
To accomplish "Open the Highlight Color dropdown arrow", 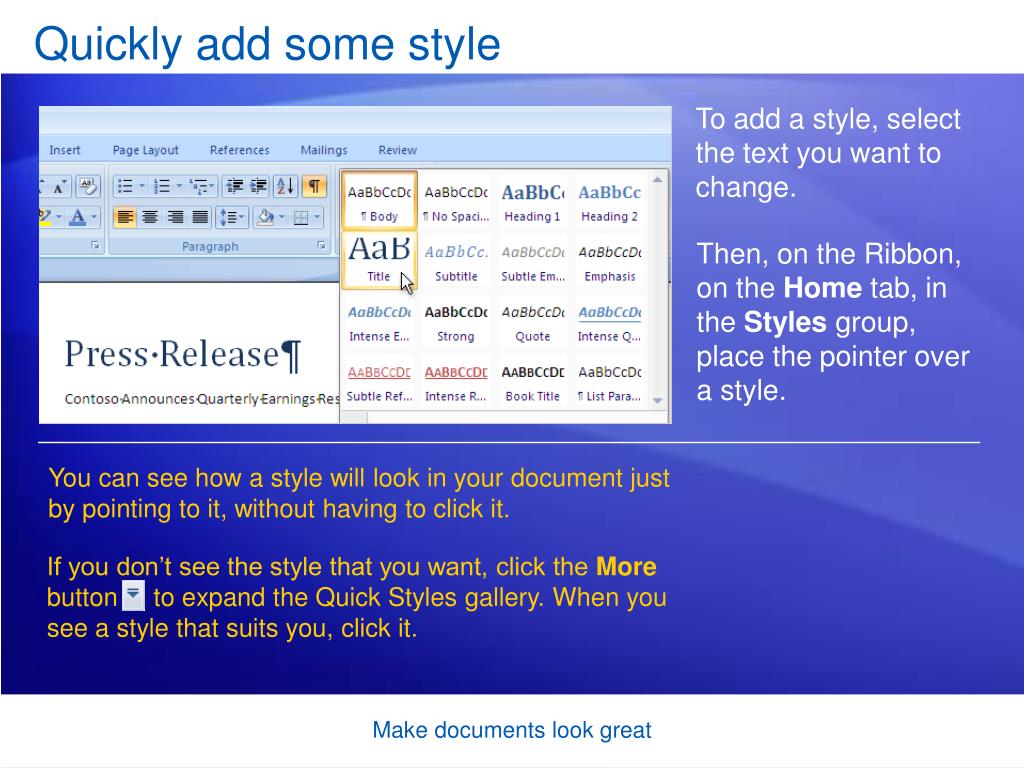I will pos(59,217).
